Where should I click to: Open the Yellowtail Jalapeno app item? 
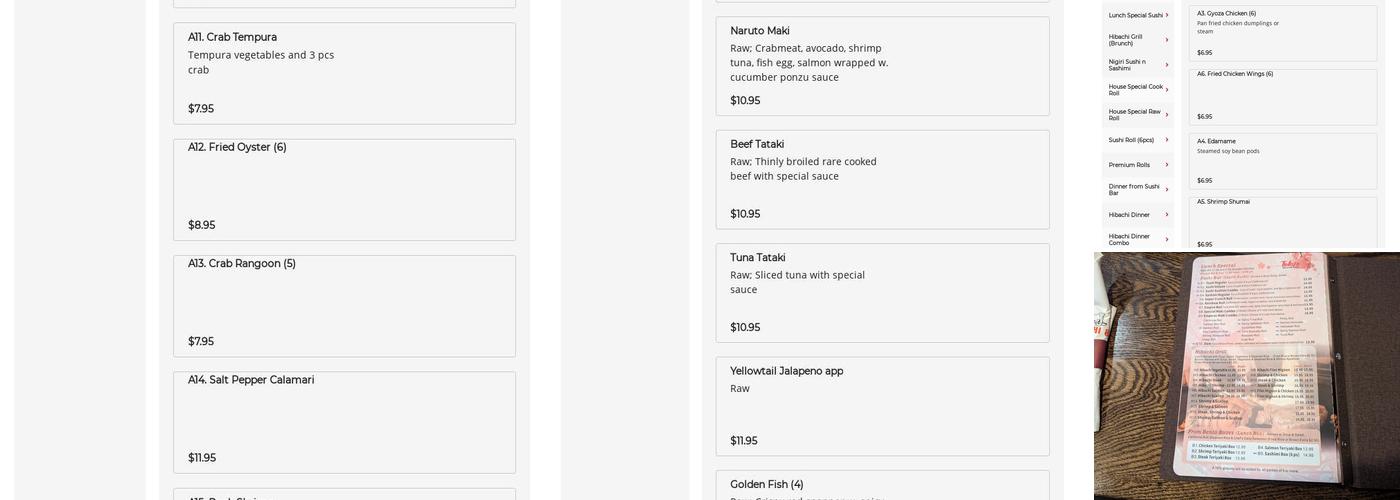(x=882, y=406)
